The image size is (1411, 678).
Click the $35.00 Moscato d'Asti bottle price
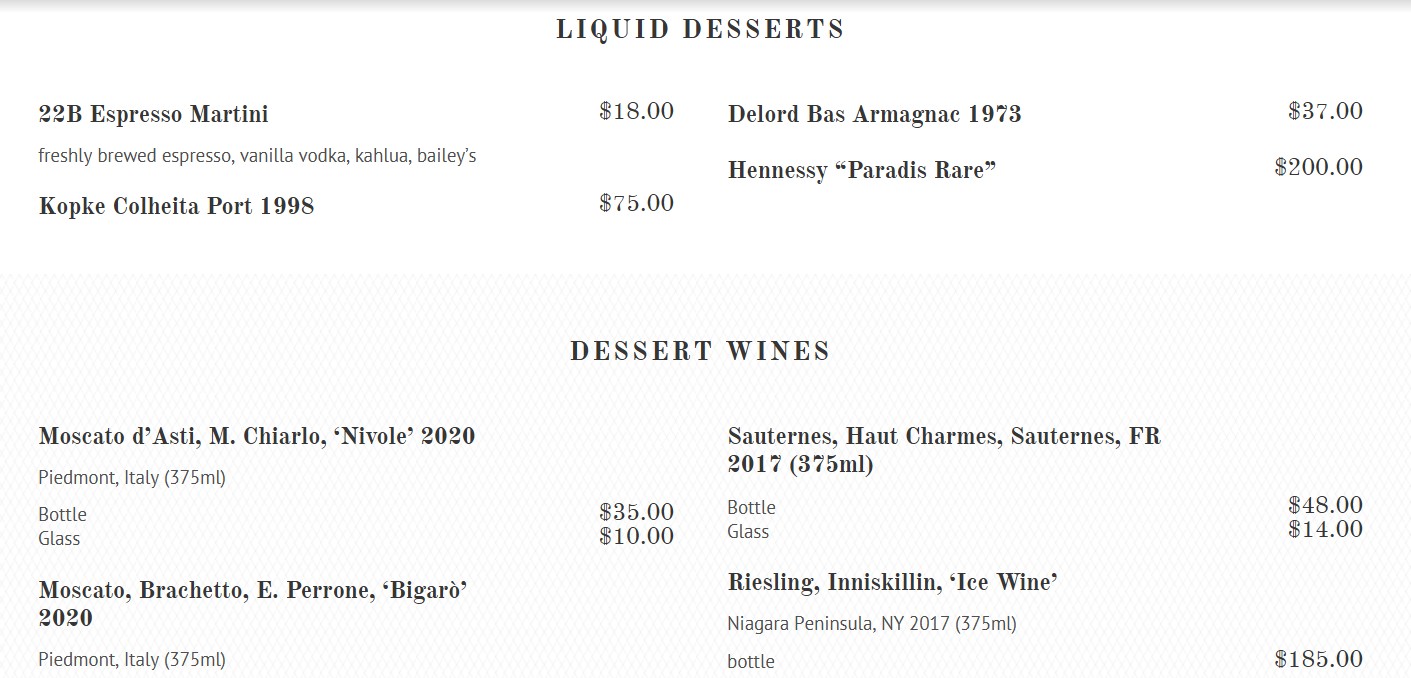[636, 512]
